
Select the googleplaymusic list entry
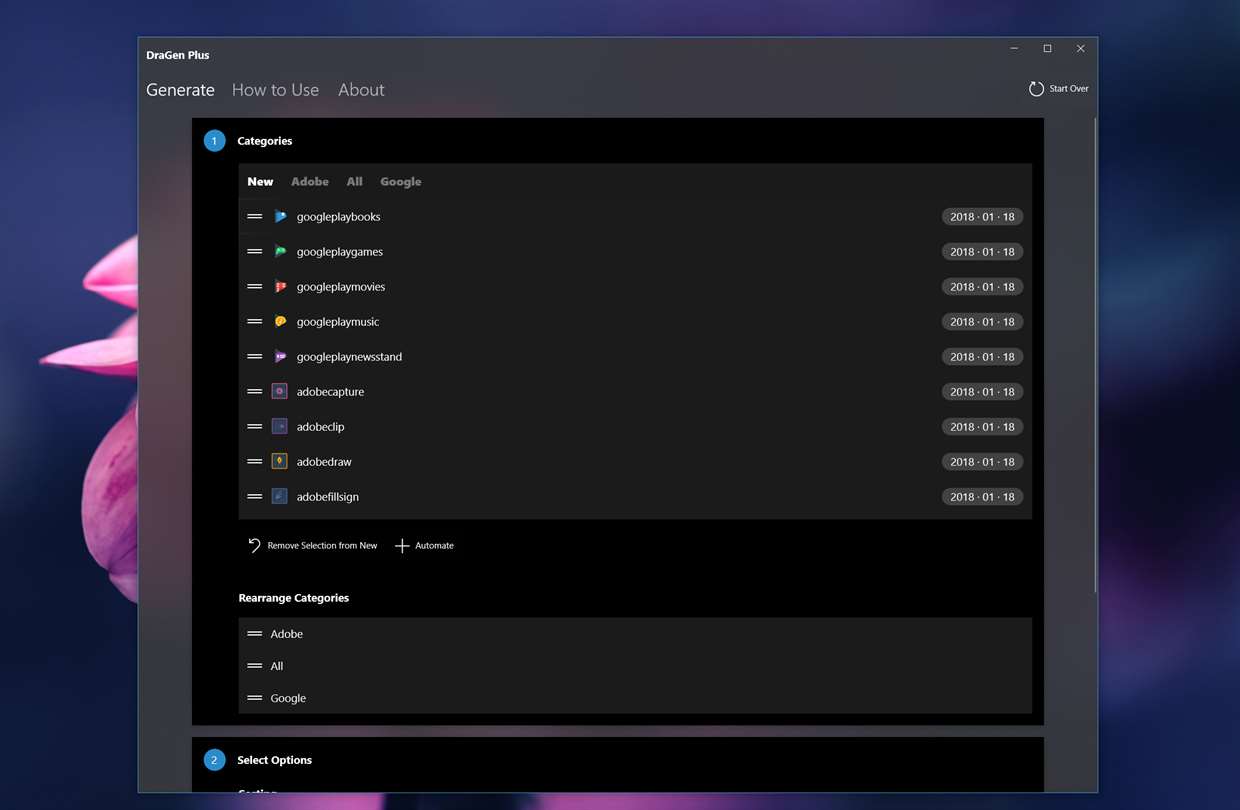click(x=635, y=322)
